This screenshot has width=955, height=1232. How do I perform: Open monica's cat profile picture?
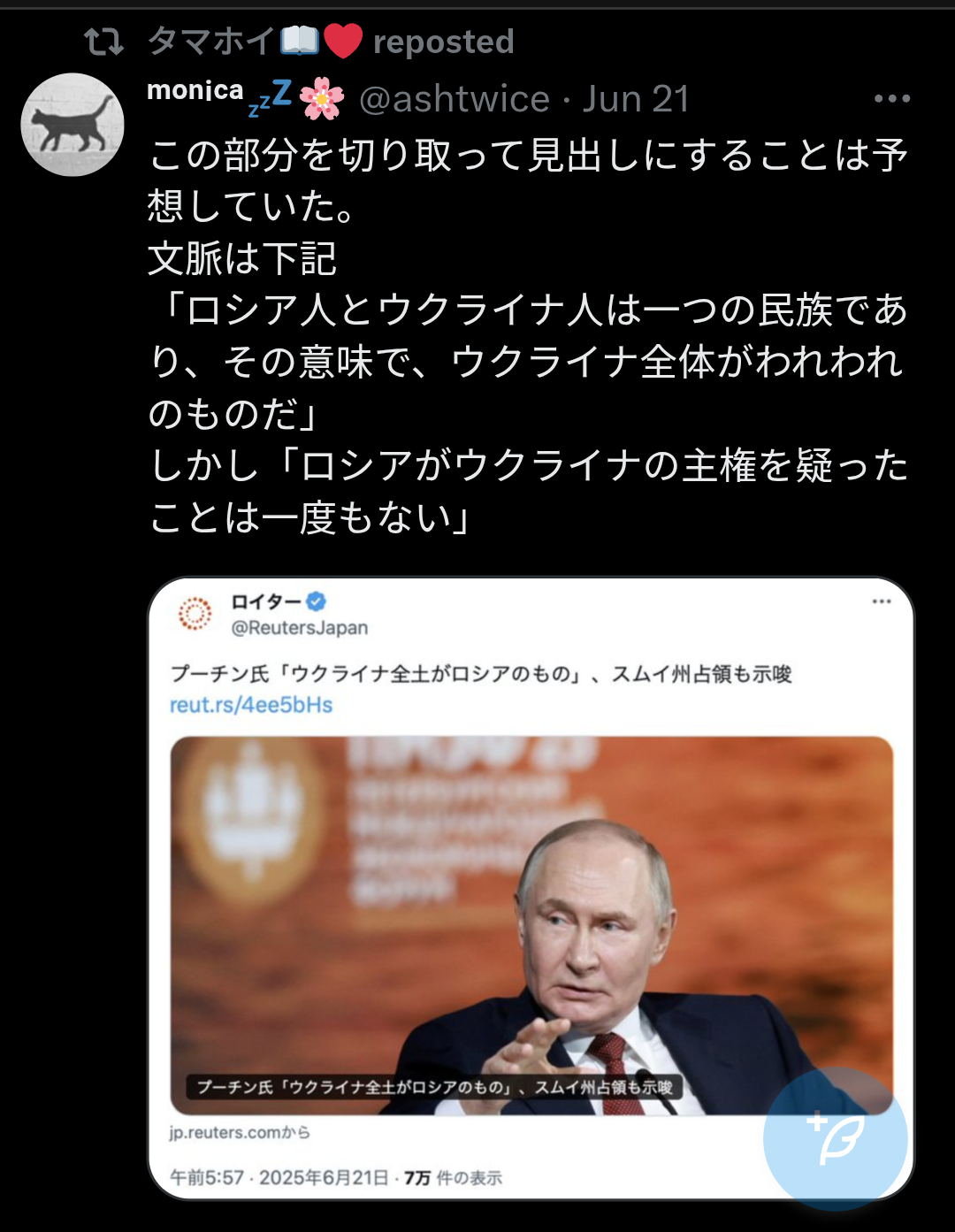point(73,125)
